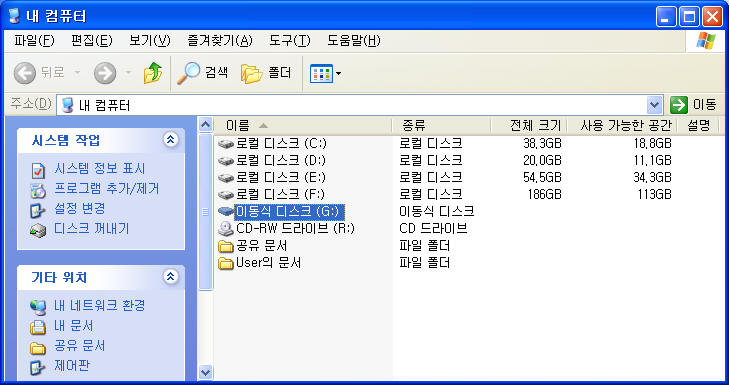This screenshot has height=385, width=729.
Task: Open the view mode dropdown arrow
Action: (x=339, y=73)
